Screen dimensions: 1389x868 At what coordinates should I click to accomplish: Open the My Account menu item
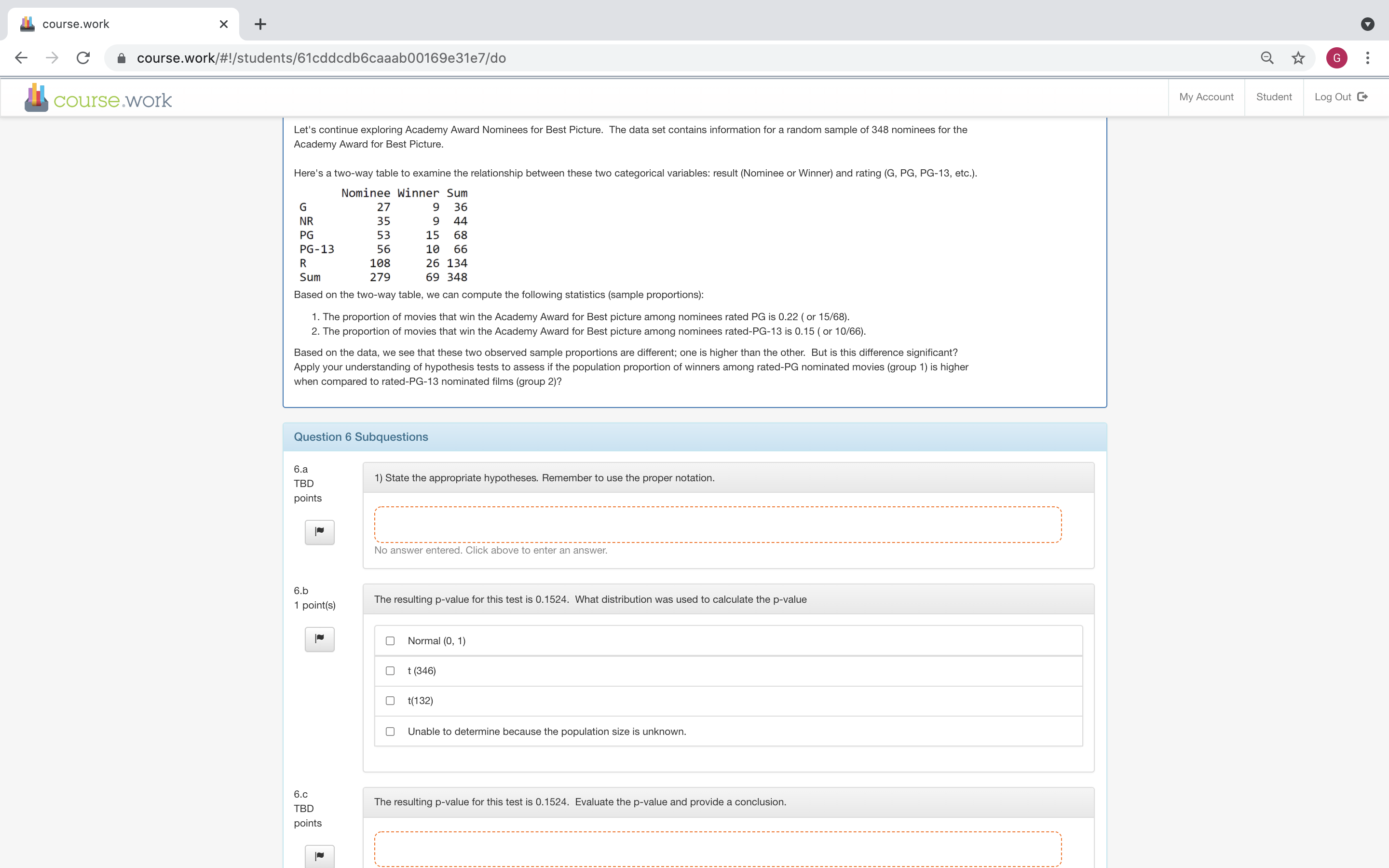[x=1206, y=97]
